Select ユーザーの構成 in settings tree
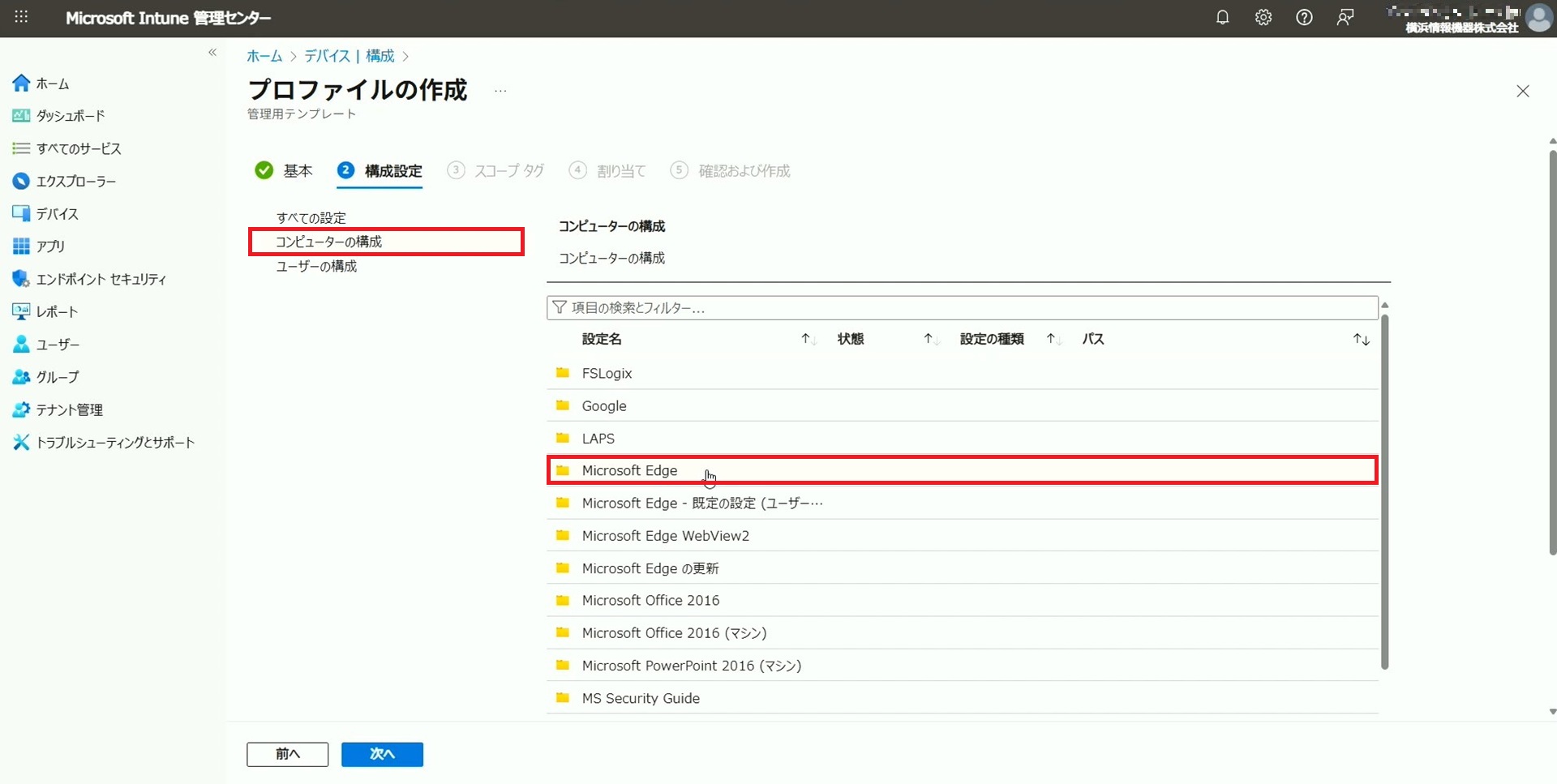 (x=316, y=266)
